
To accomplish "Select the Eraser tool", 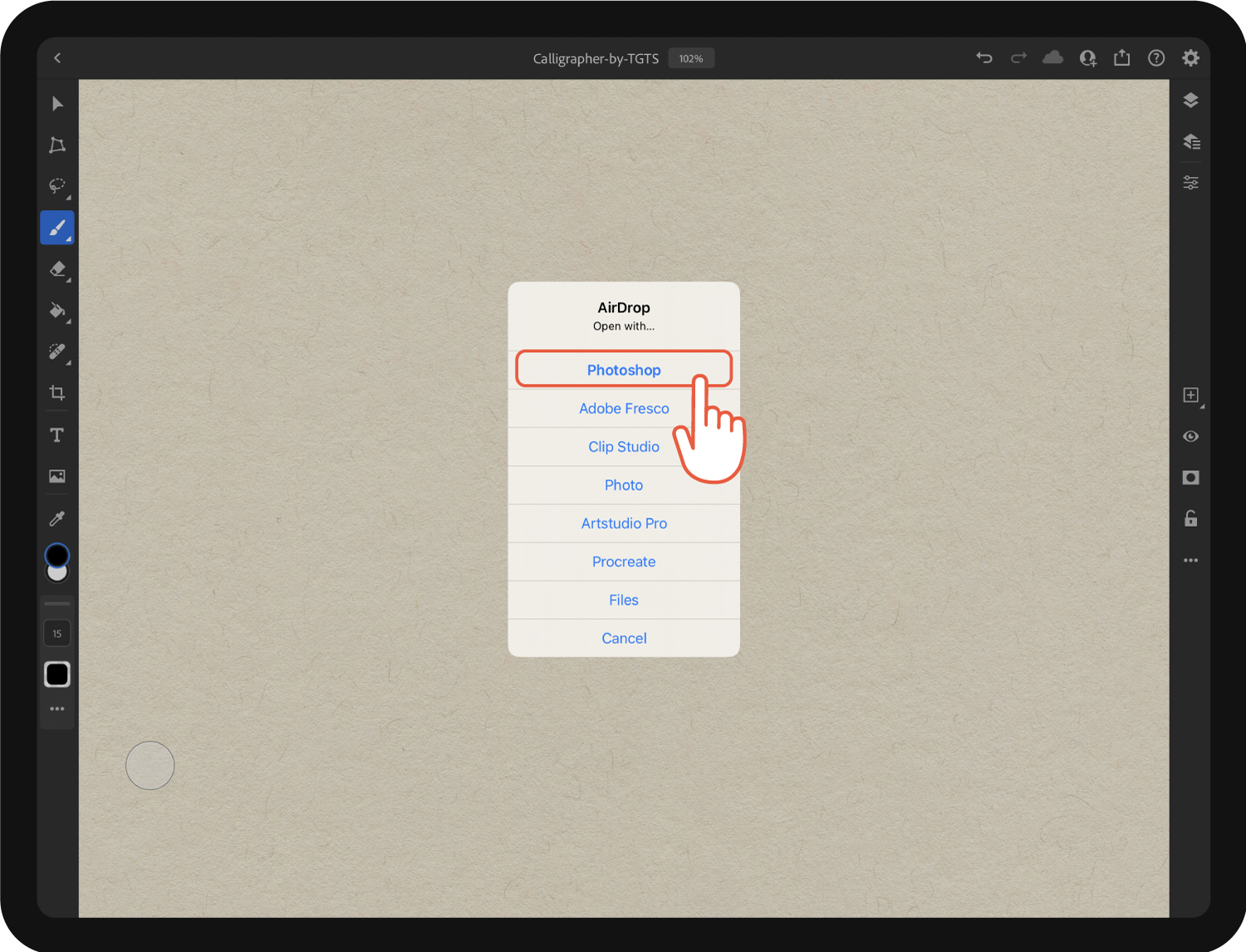I will coord(57,269).
